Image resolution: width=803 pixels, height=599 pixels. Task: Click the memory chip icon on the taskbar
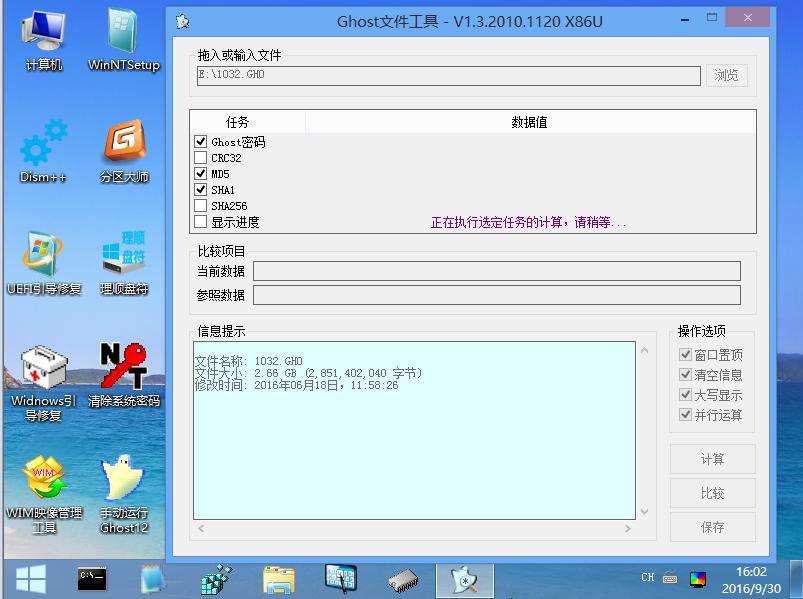coord(402,578)
